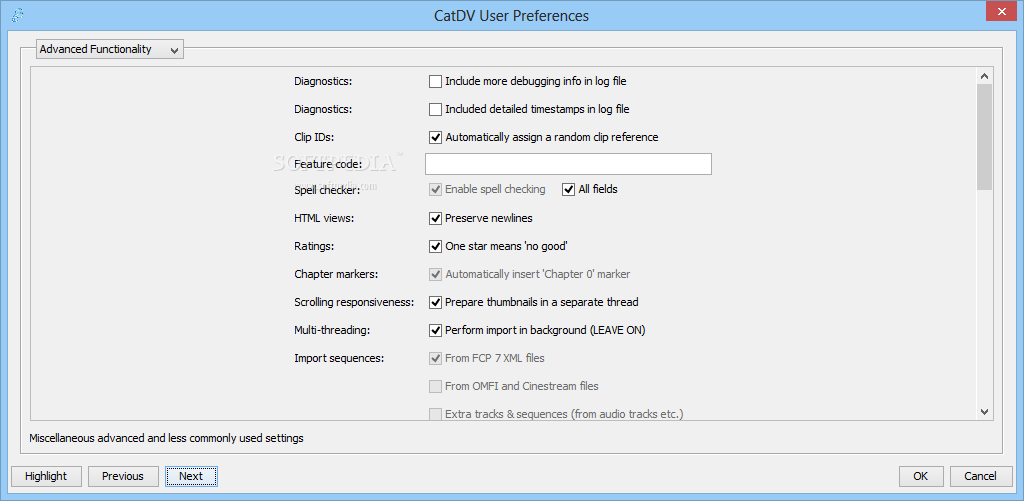Click the 'Clip IDs:' label
The image size is (1024, 501).
[314, 138]
